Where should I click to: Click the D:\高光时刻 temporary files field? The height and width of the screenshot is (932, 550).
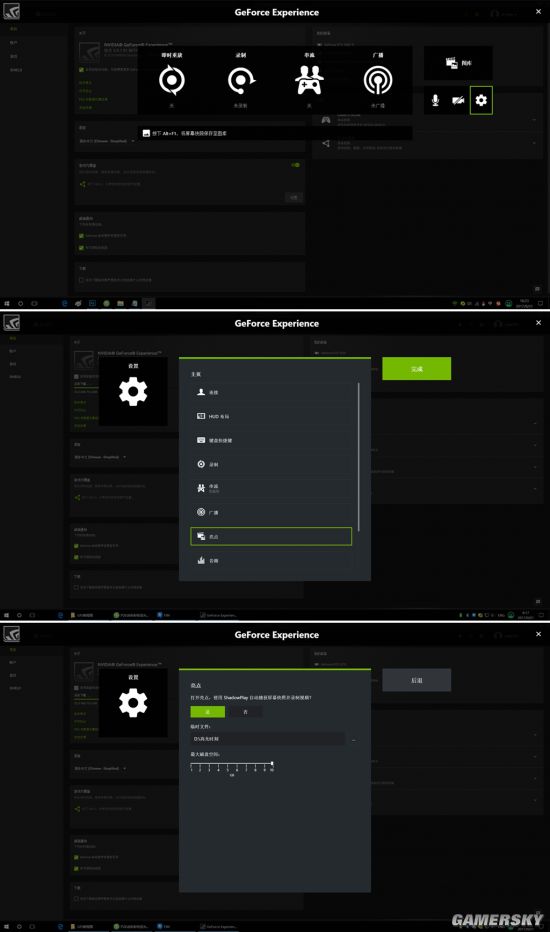268,739
